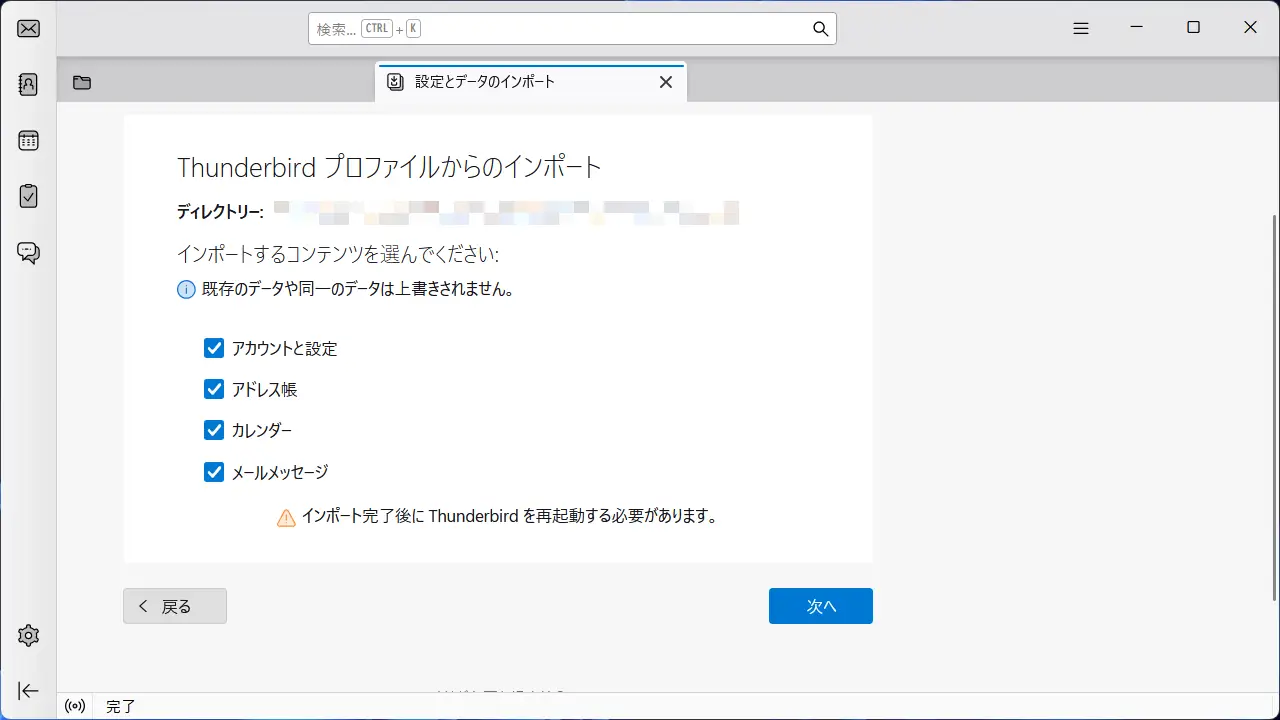Toggle the メールメッセージ checkbox

coord(214,472)
